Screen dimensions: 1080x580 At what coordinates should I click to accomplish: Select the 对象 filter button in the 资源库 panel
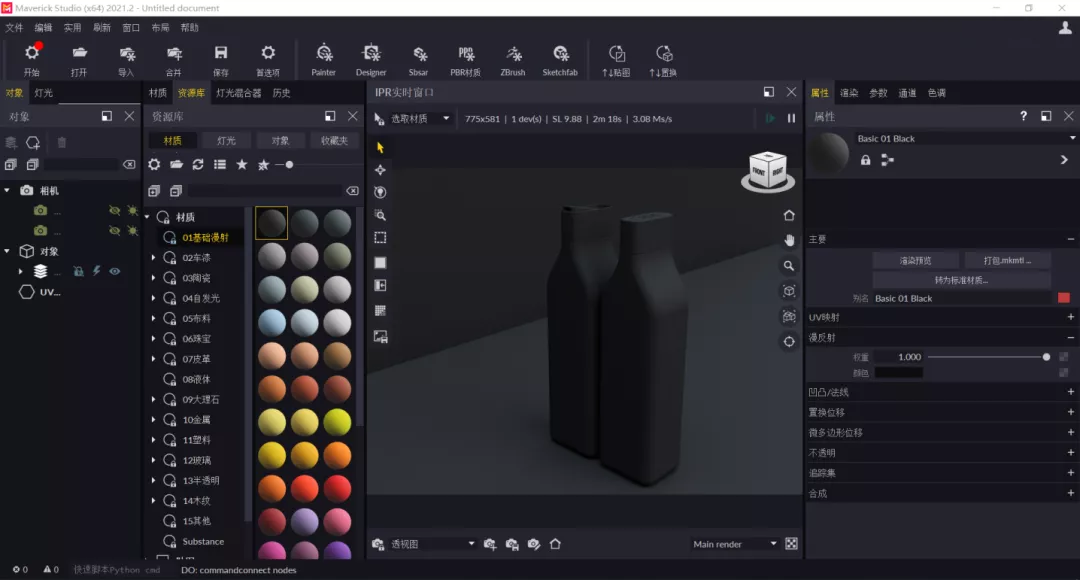point(280,141)
